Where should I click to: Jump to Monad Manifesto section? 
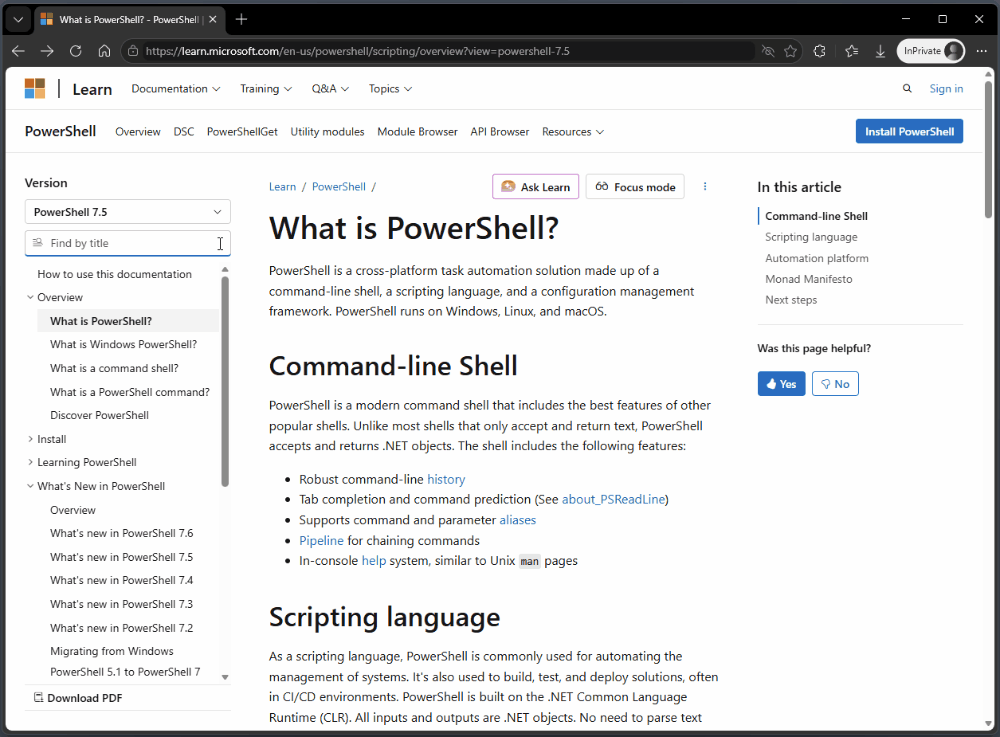pyautogui.click(x=809, y=279)
